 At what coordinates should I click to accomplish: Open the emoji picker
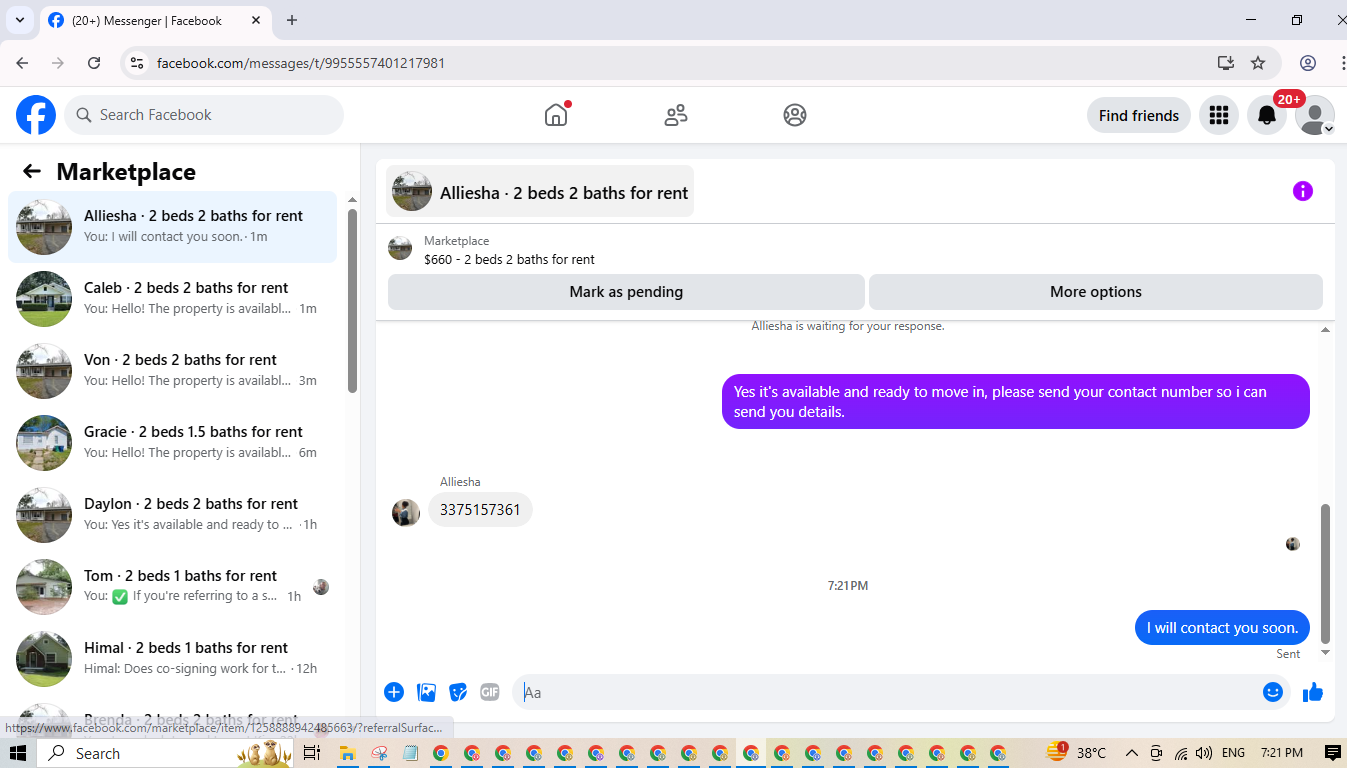(1273, 692)
